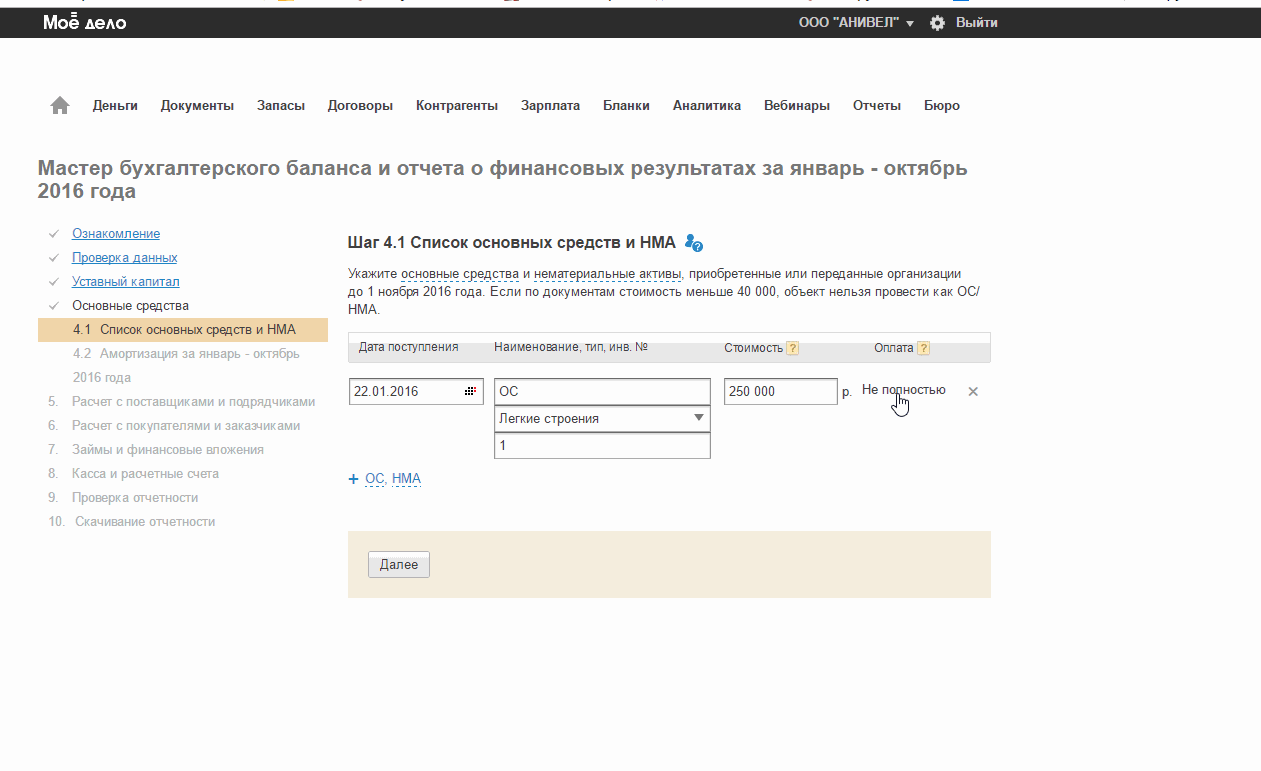Viewport: 1261px width, 771px height.
Task: Select step 4.2 Амортизация за январь - октябрь
Action: tap(186, 365)
